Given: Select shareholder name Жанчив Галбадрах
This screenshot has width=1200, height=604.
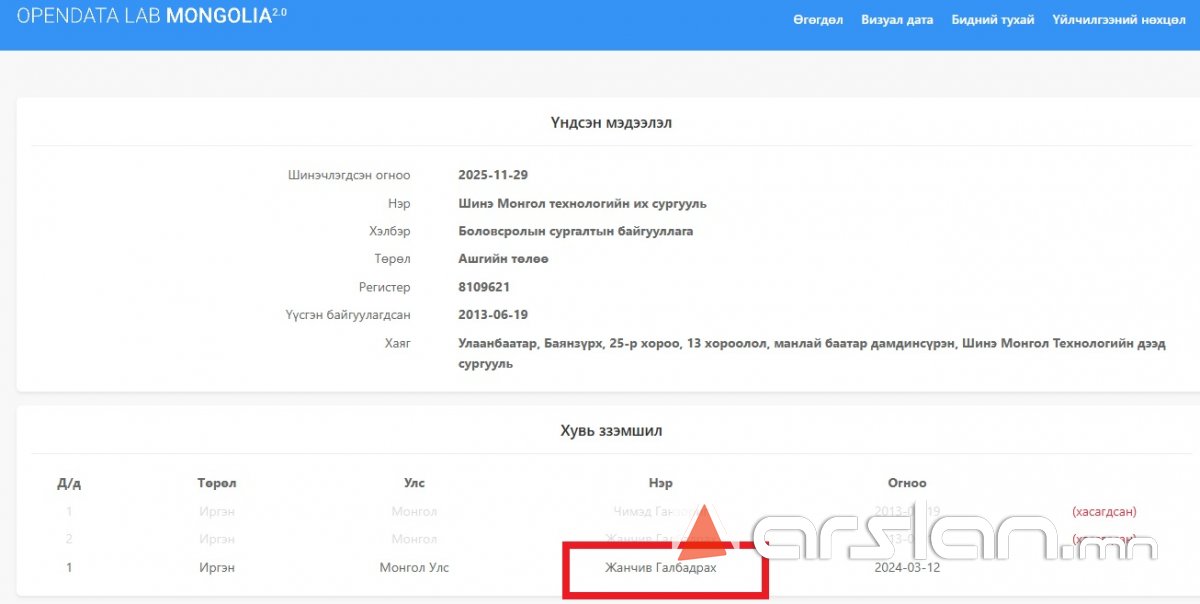Looking at the screenshot, I should 660,568.
